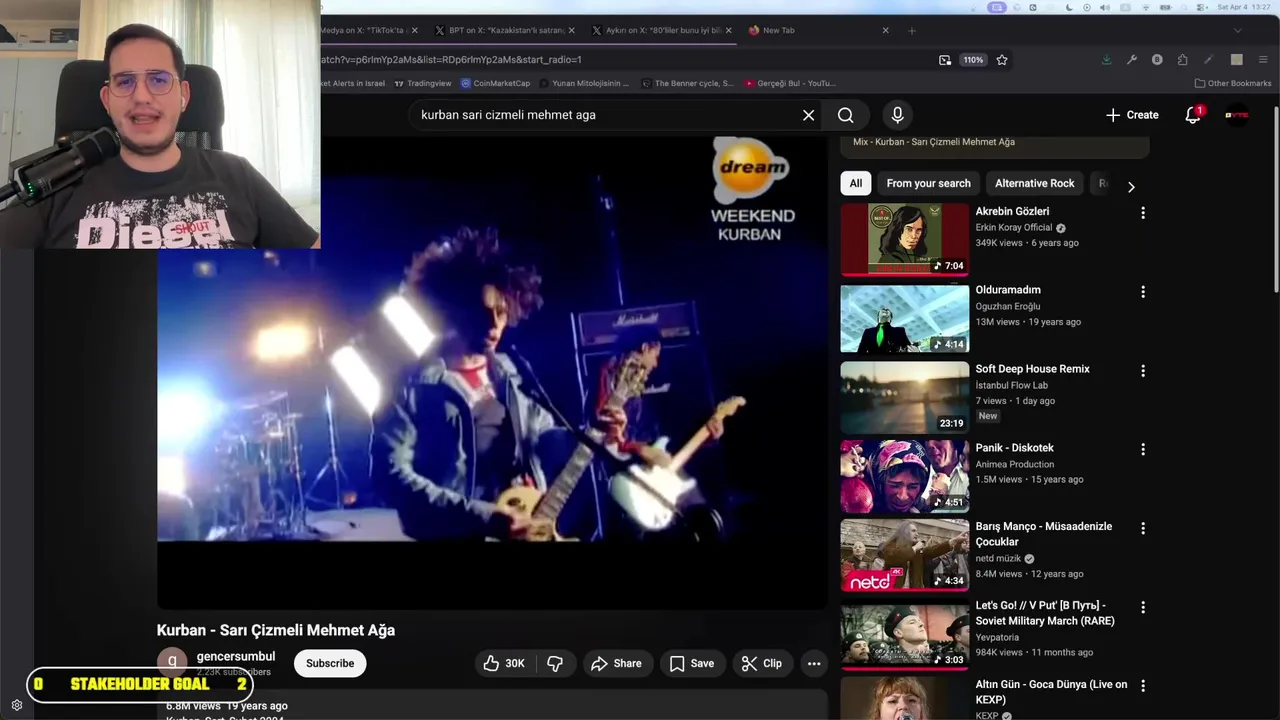Viewport: 1280px width, 720px height.
Task: Open gencersumbul channel avatar
Action: [172, 661]
